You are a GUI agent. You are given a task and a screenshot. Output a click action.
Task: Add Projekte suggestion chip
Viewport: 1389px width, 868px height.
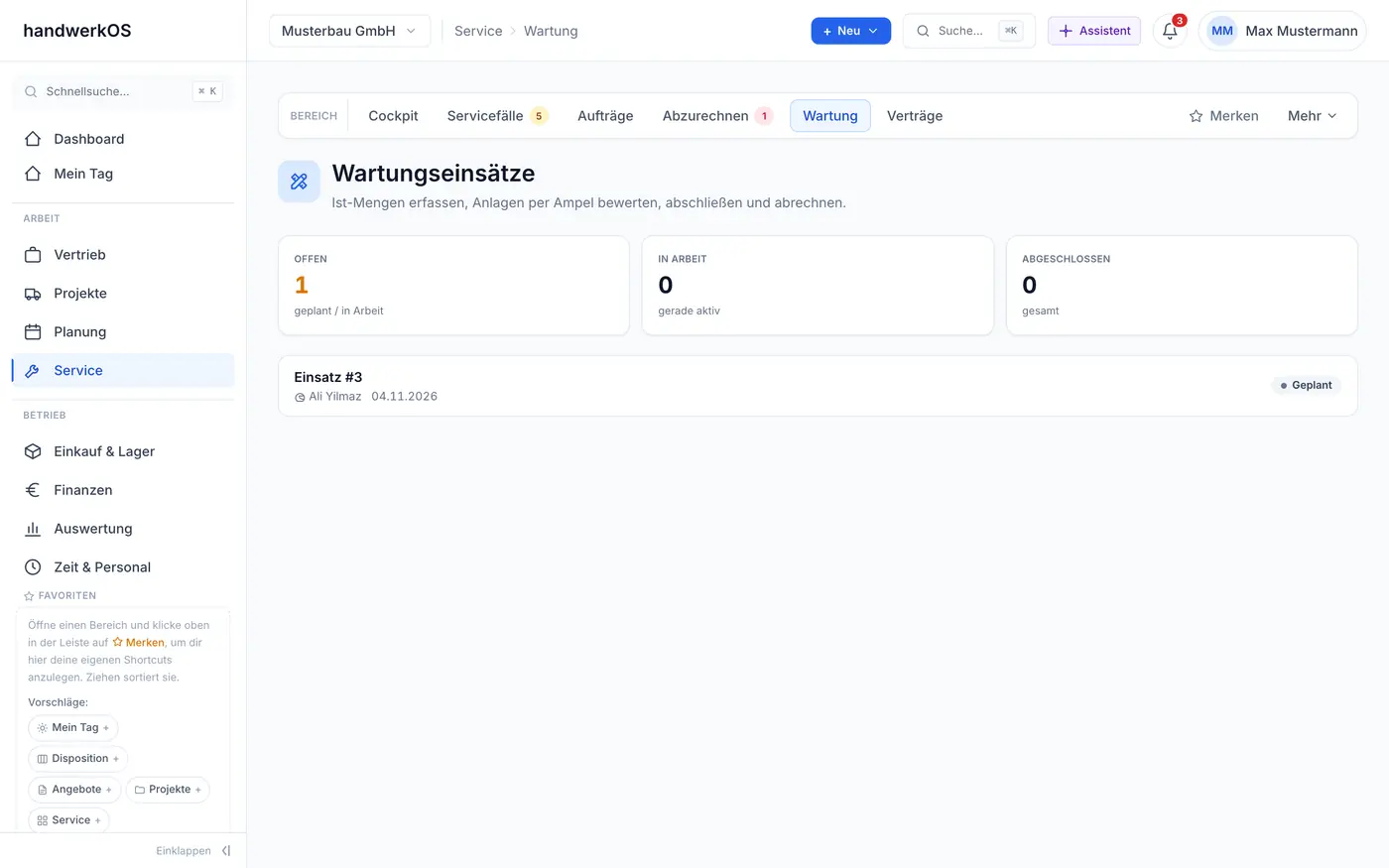tap(168, 790)
